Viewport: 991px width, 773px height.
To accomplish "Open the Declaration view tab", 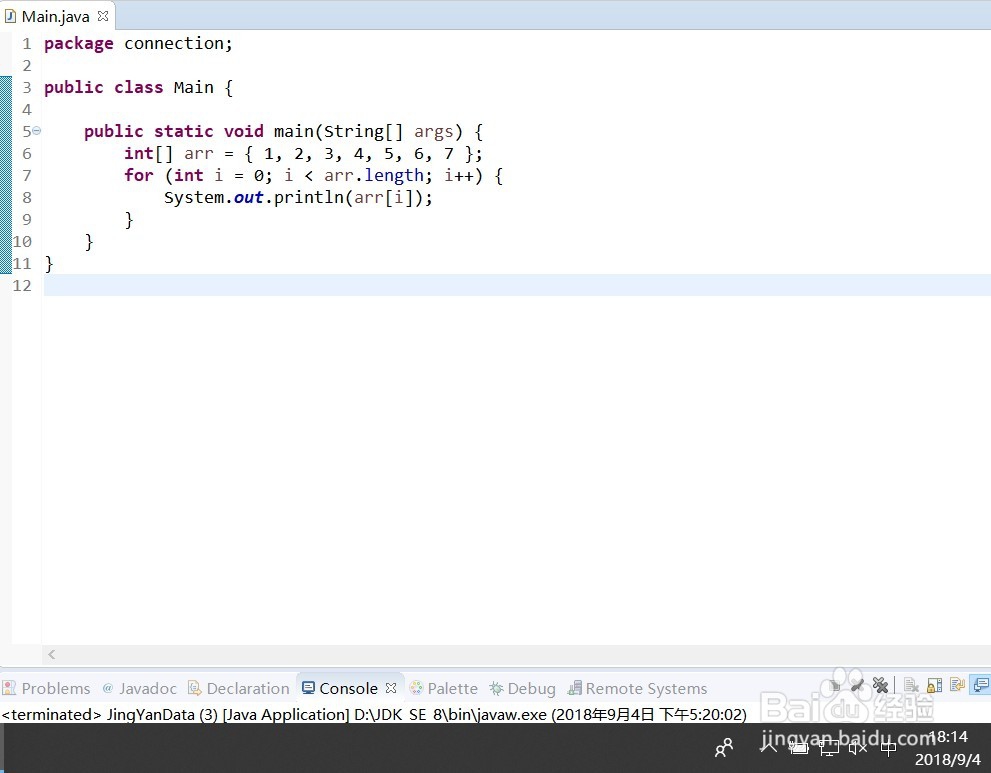I will coord(239,688).
